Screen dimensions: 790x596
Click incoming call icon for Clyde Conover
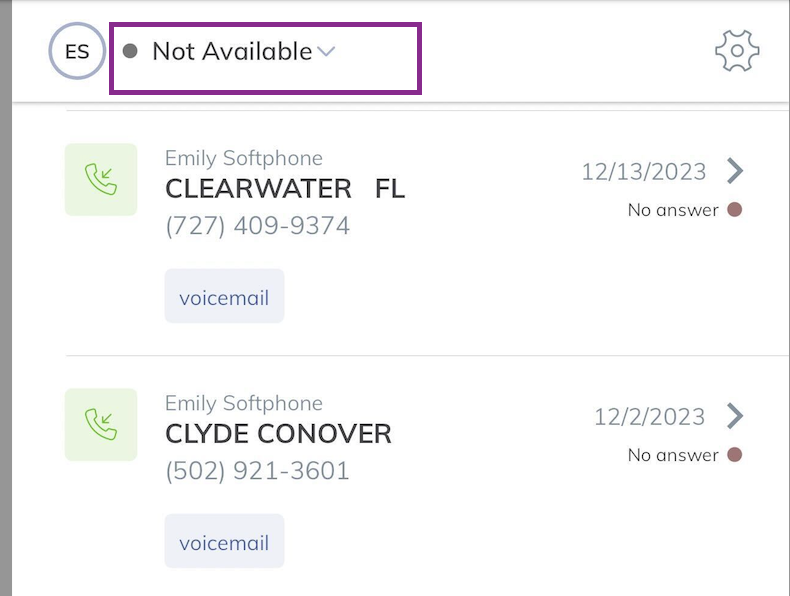coord(101,424)
